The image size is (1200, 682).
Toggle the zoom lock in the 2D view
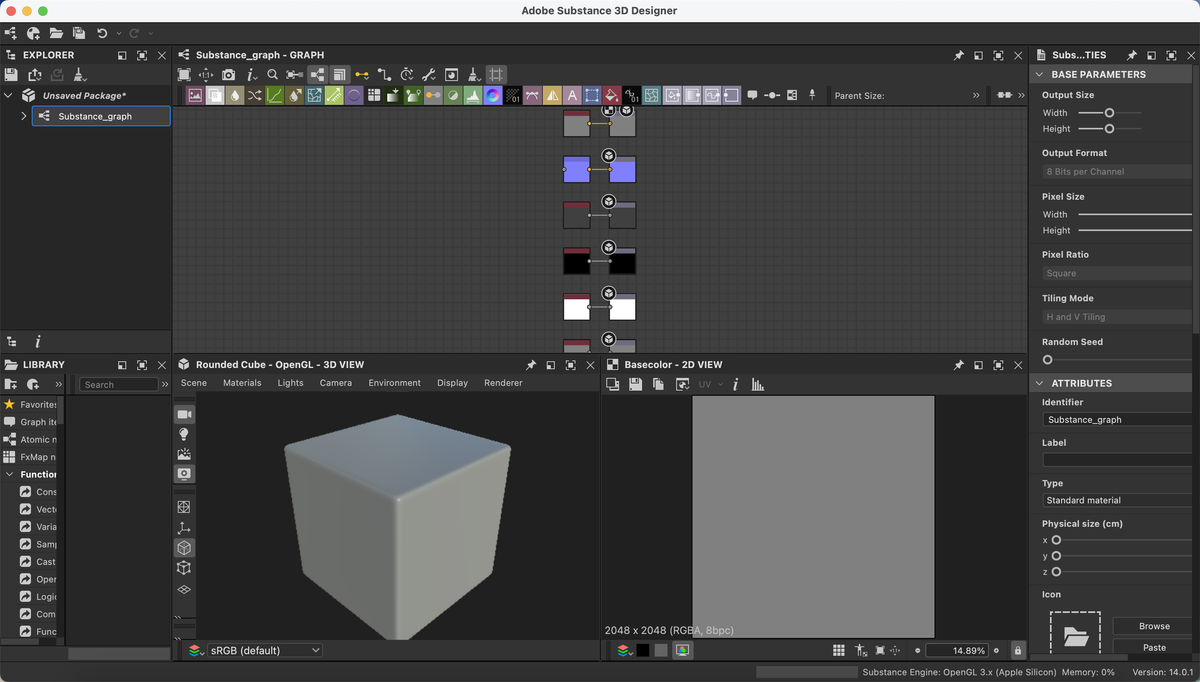tap(1018, 650)
